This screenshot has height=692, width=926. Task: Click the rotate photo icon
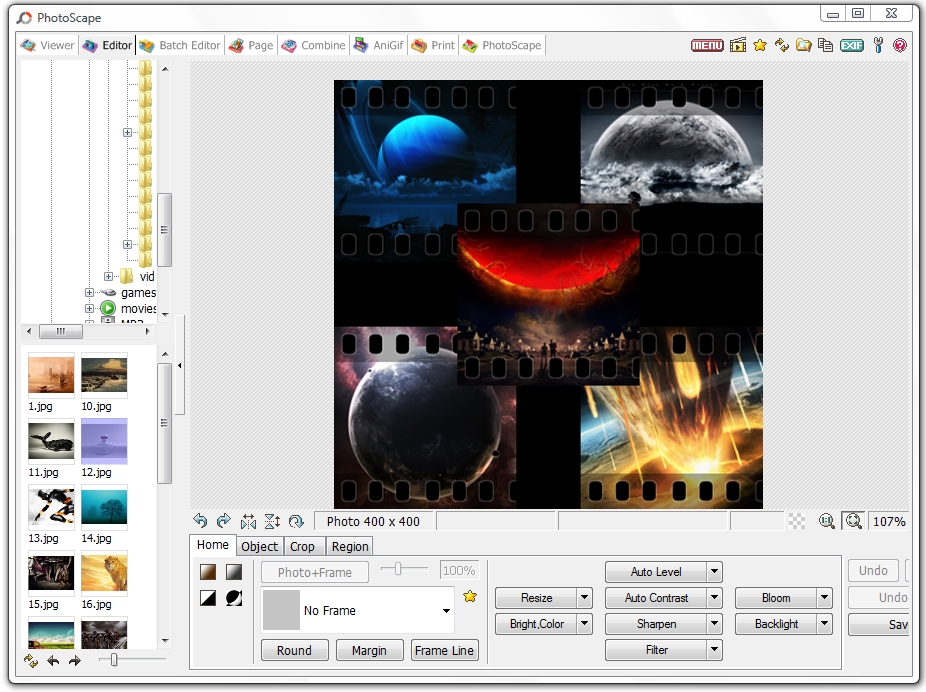coord(296,521)
